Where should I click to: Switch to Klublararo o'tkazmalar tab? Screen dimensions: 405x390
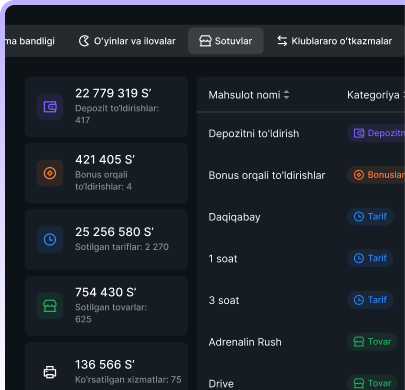pyautogui.click(x=335, y=41)
